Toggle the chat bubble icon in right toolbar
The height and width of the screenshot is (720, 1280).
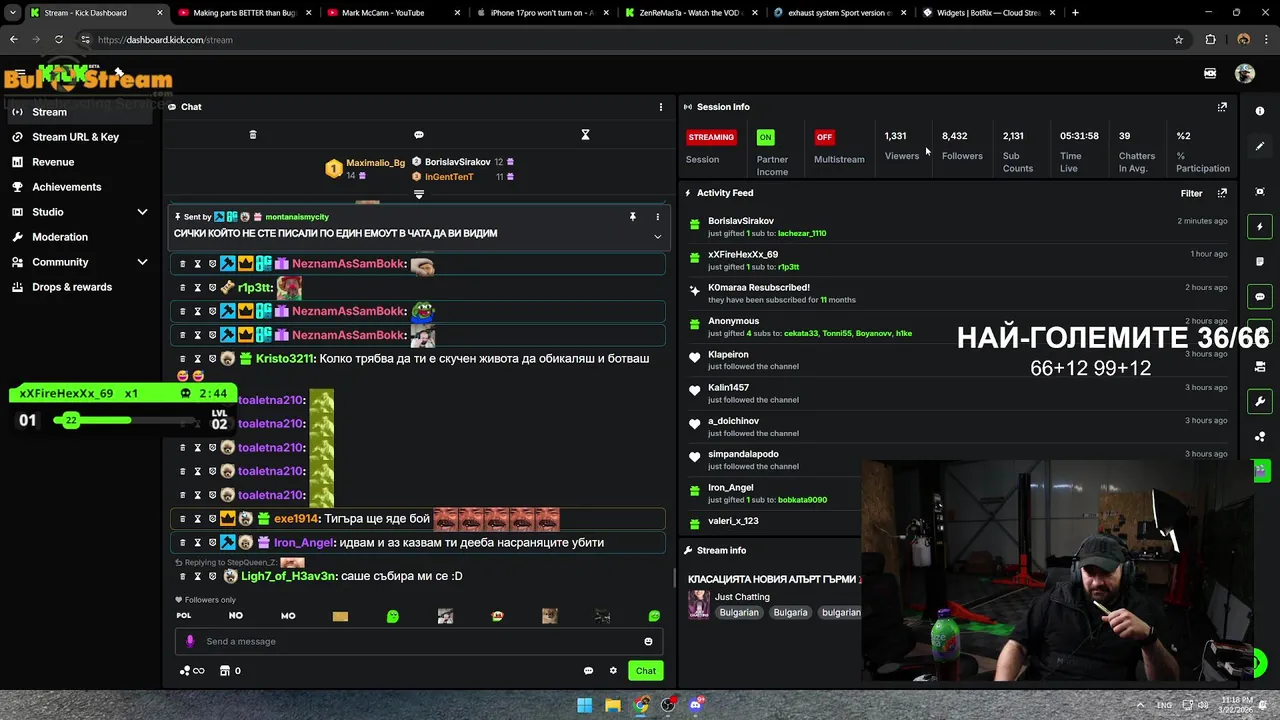pyautogui.click(x=1260, y=297)
